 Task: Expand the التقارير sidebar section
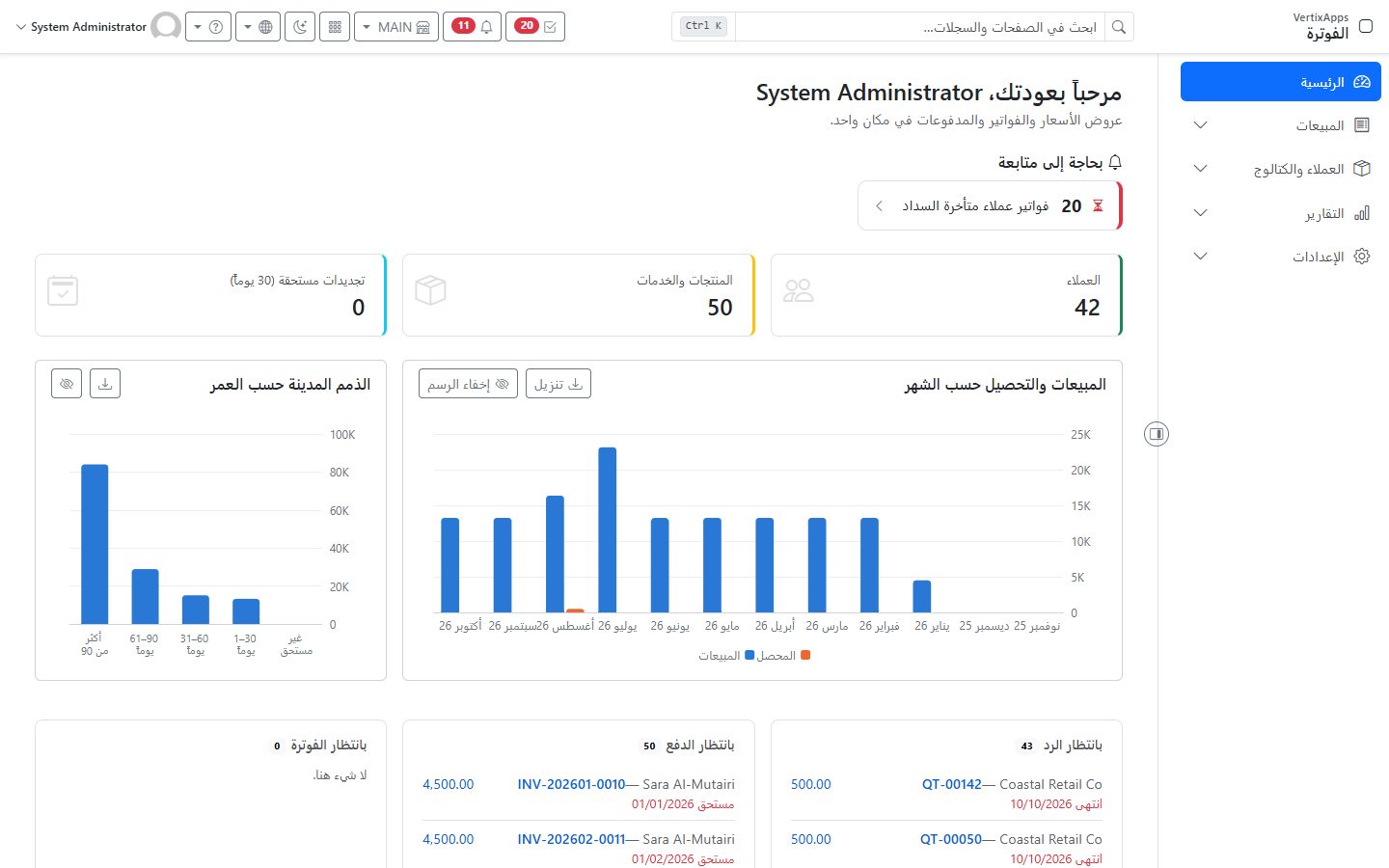coord(1280,213)
